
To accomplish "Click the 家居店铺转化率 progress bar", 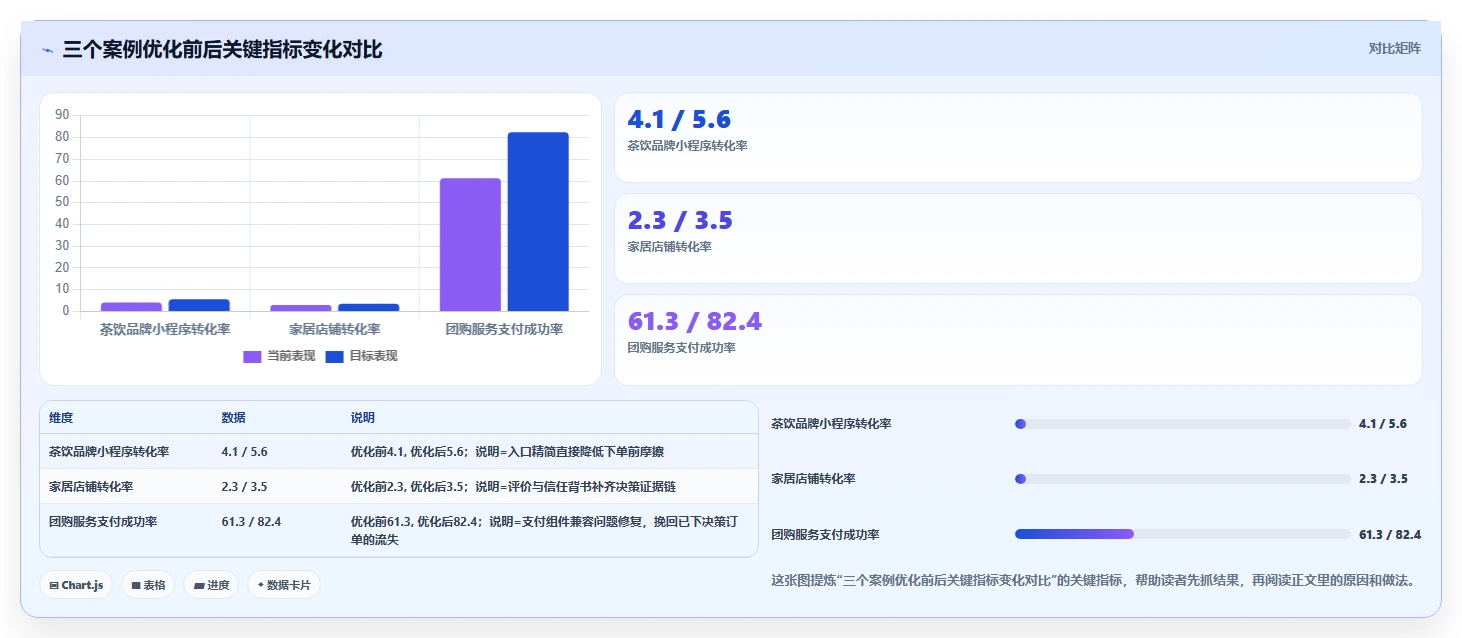I will pyautogui.click(x=1182, y=479).
